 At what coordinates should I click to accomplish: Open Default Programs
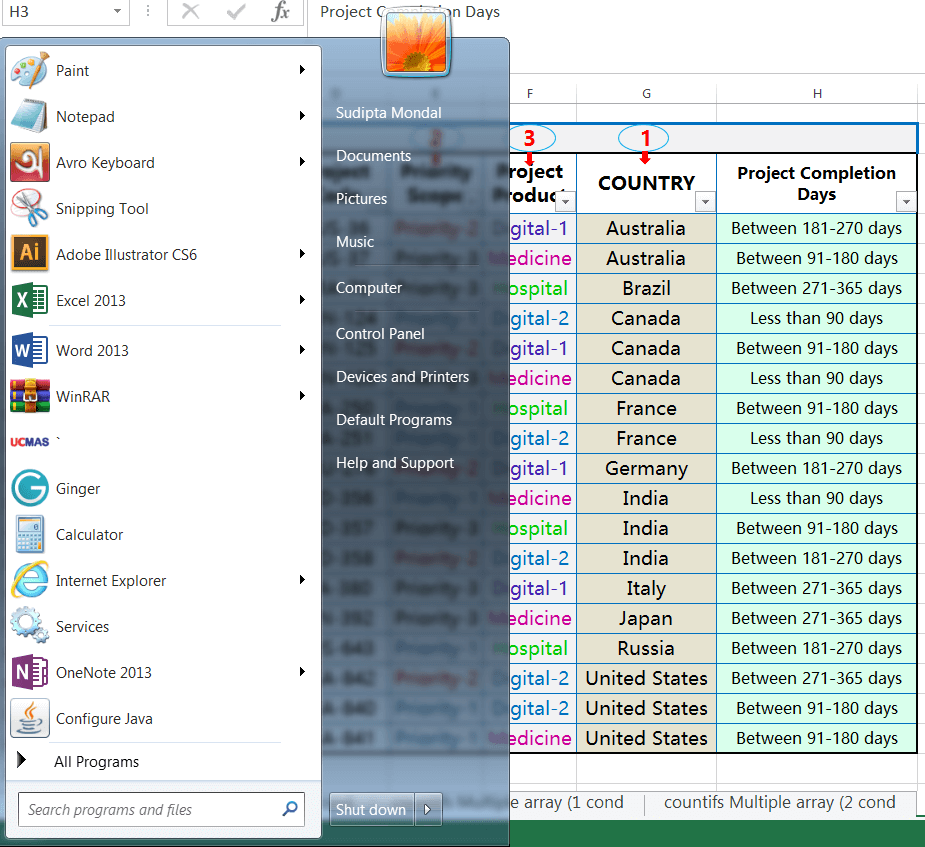click(394, 421)
